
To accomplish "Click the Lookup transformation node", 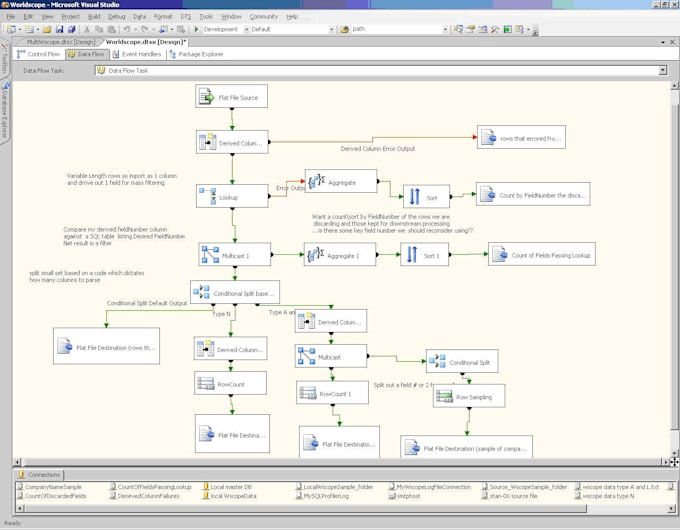I will point(232,195).
